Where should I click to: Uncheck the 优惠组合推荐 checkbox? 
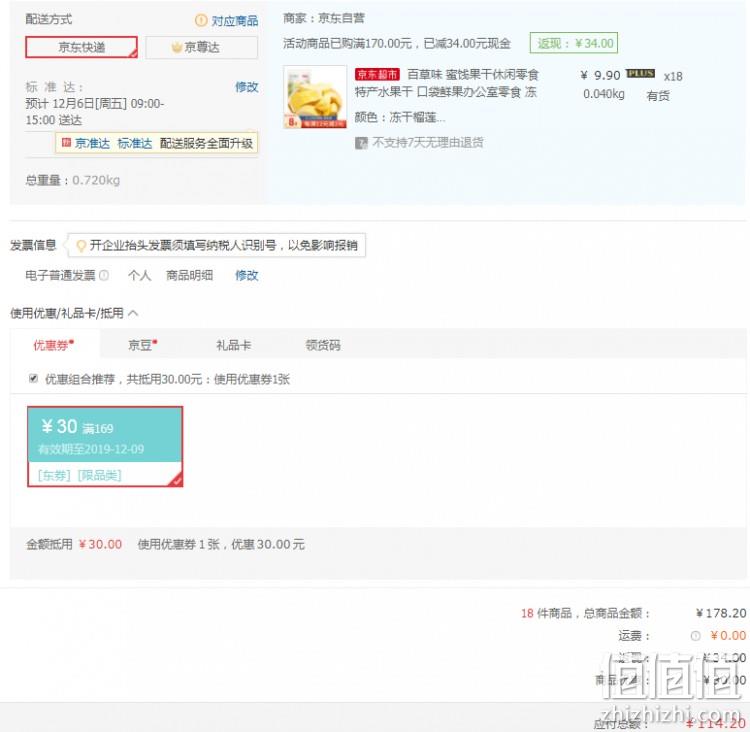[33, 378]
